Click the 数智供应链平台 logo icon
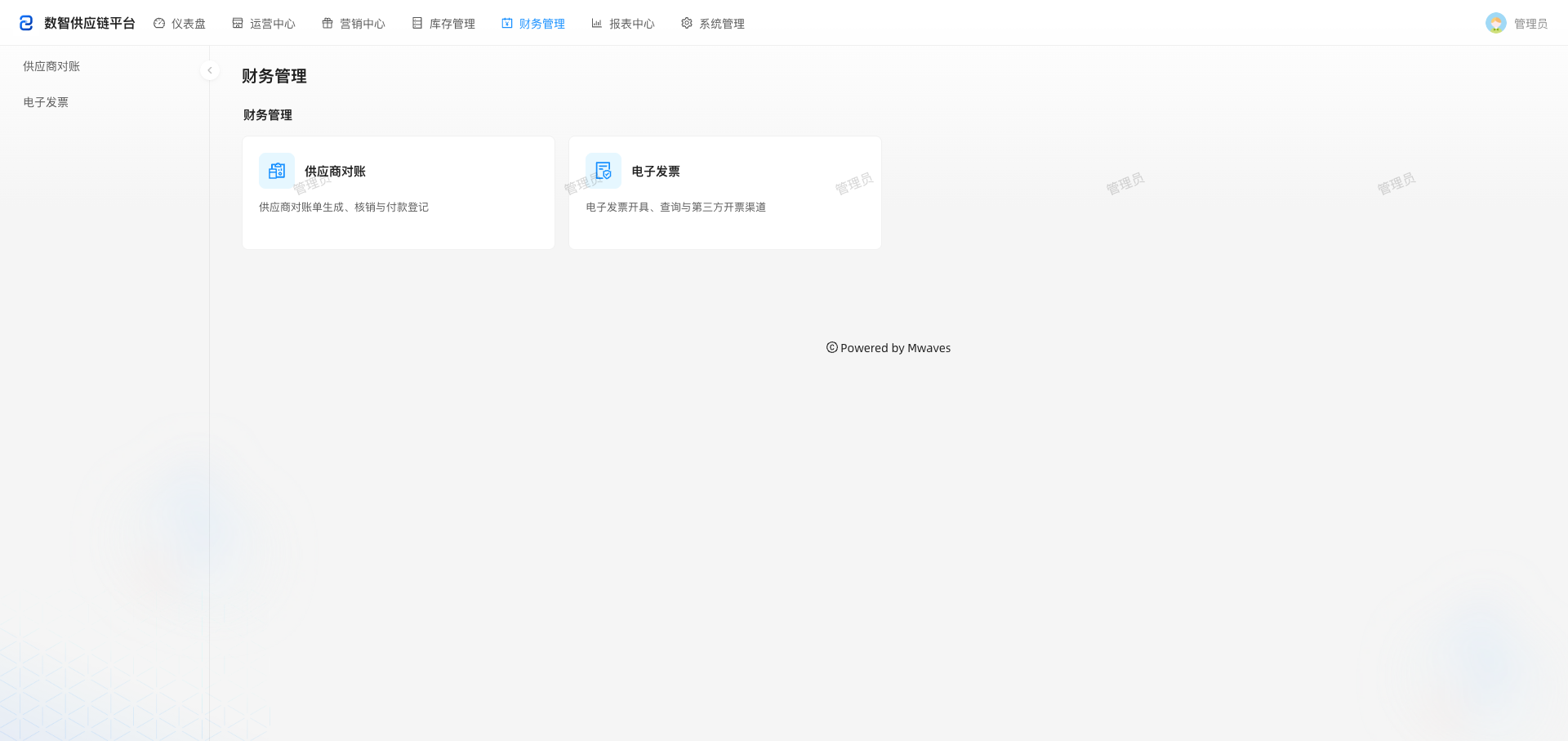Viewport: 1568px width, 741px height. (26, 23)
